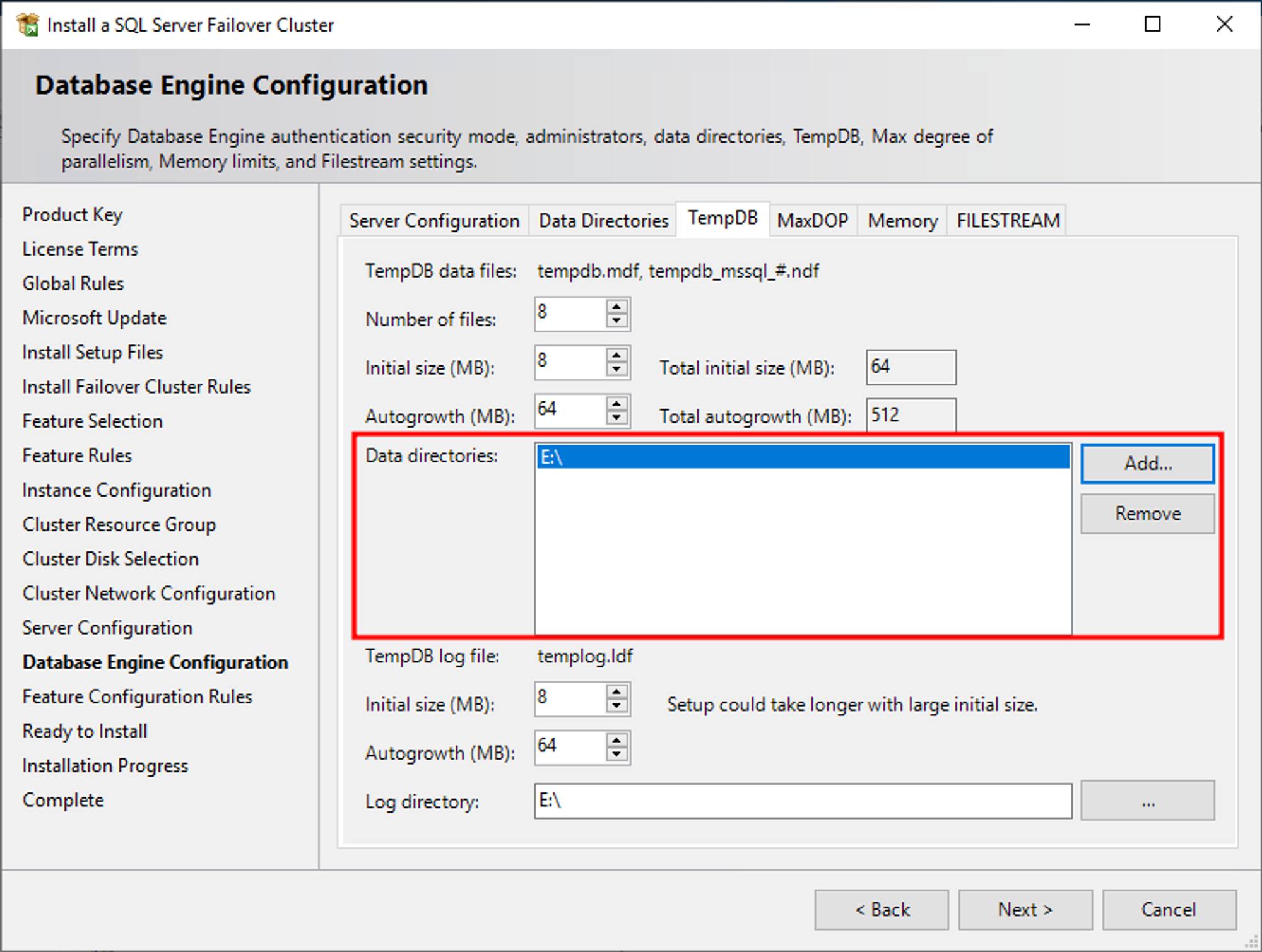Image resolution: width=1262 pixels, height=952 pixels.
Task: Open the Server Configuration tab
Action: [x=434, y=221]
